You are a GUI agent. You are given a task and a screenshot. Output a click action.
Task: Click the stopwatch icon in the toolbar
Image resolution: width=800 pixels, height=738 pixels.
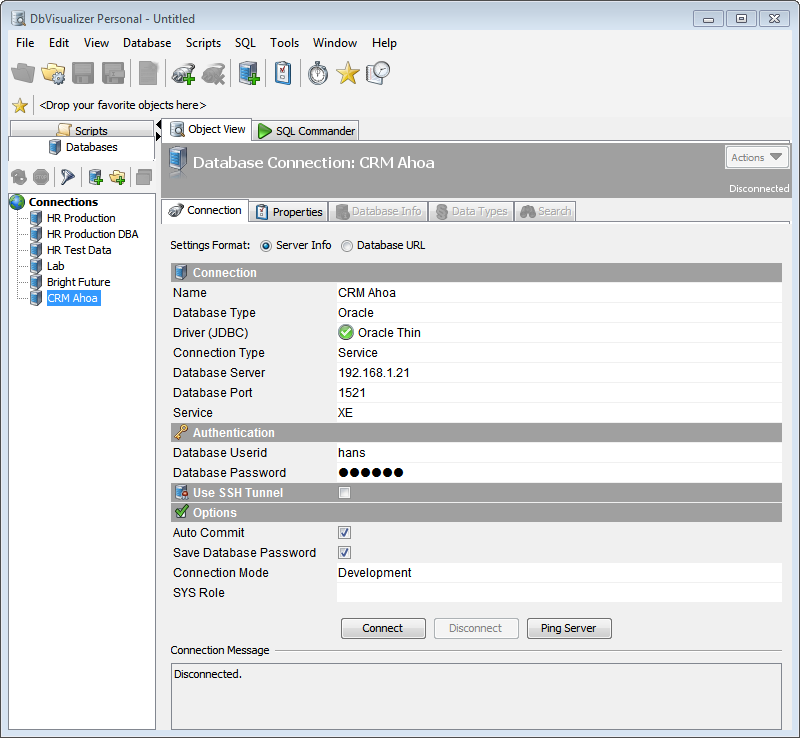coord(318,73)
